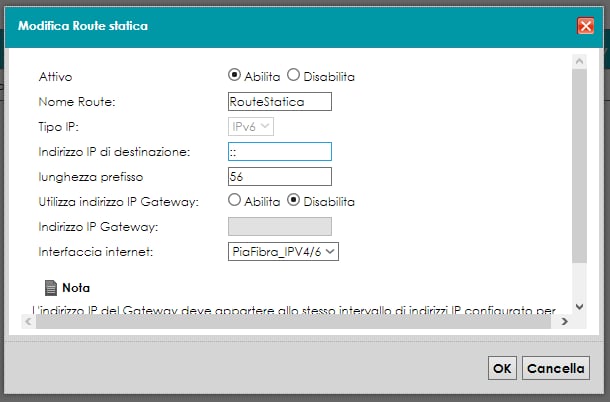Select Disabilita for Attivo
This screenshot has height=402, width=610.
293,75
